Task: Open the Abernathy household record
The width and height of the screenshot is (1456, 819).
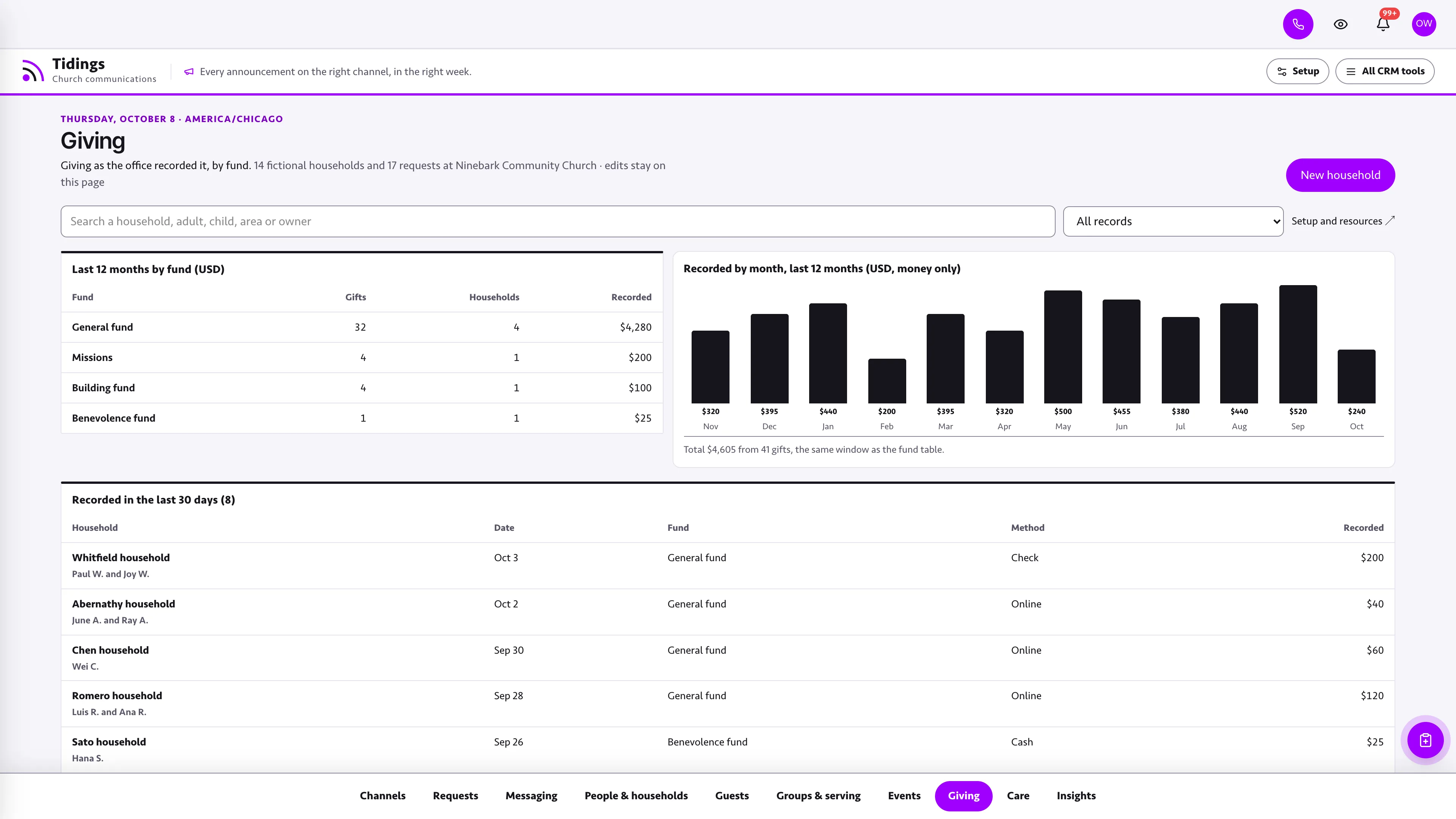Action: tap(728, 612)
